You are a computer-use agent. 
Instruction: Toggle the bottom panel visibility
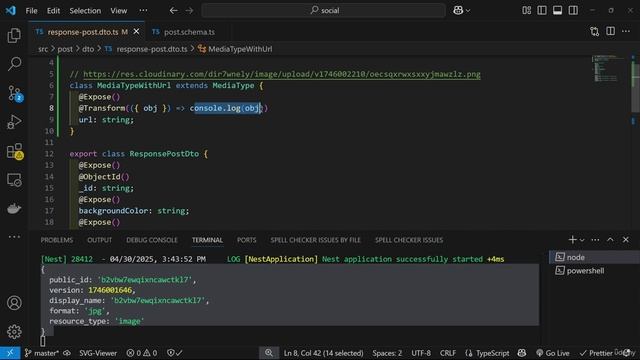558,11
